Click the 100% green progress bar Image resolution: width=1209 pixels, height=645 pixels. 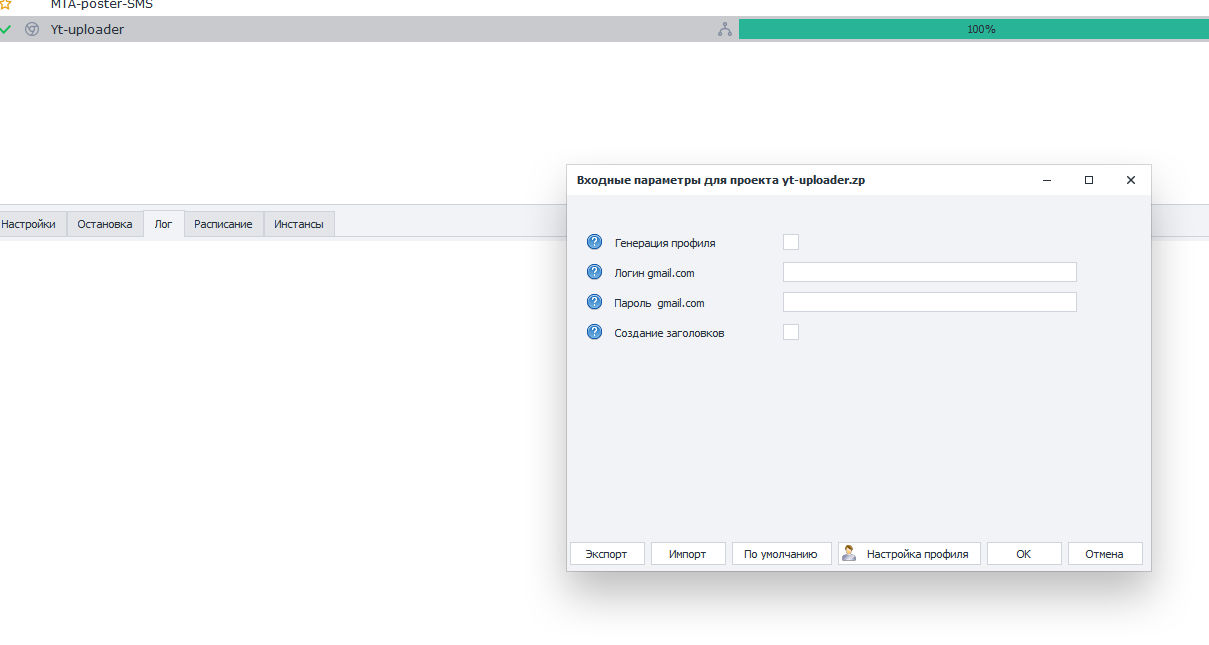(974, 29)
